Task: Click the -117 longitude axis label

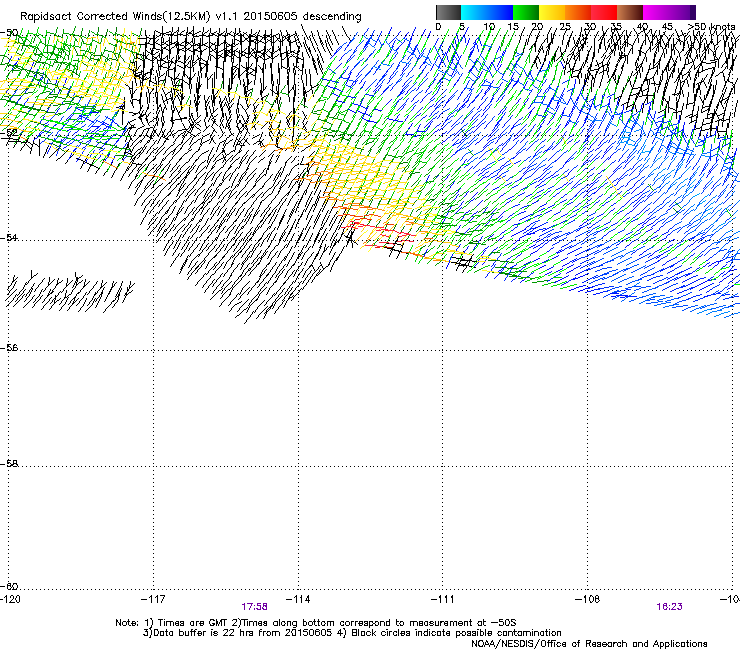Action: (154, 599)
